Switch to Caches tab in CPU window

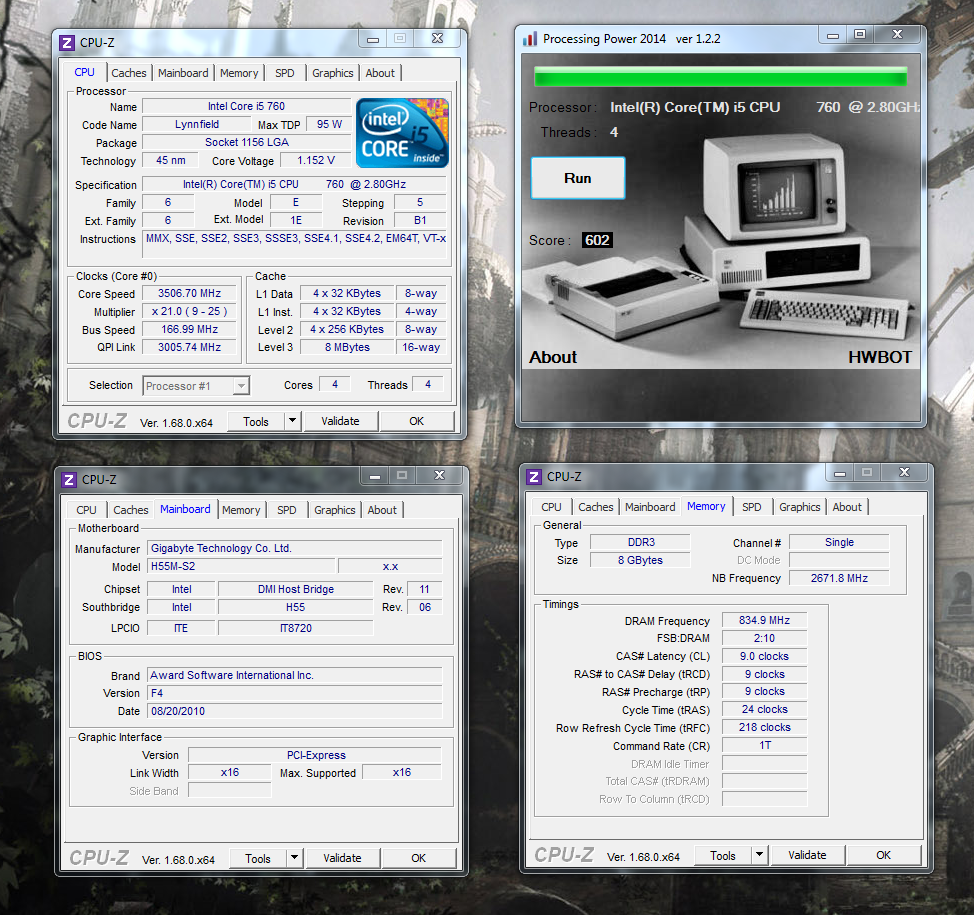(129, 73)
